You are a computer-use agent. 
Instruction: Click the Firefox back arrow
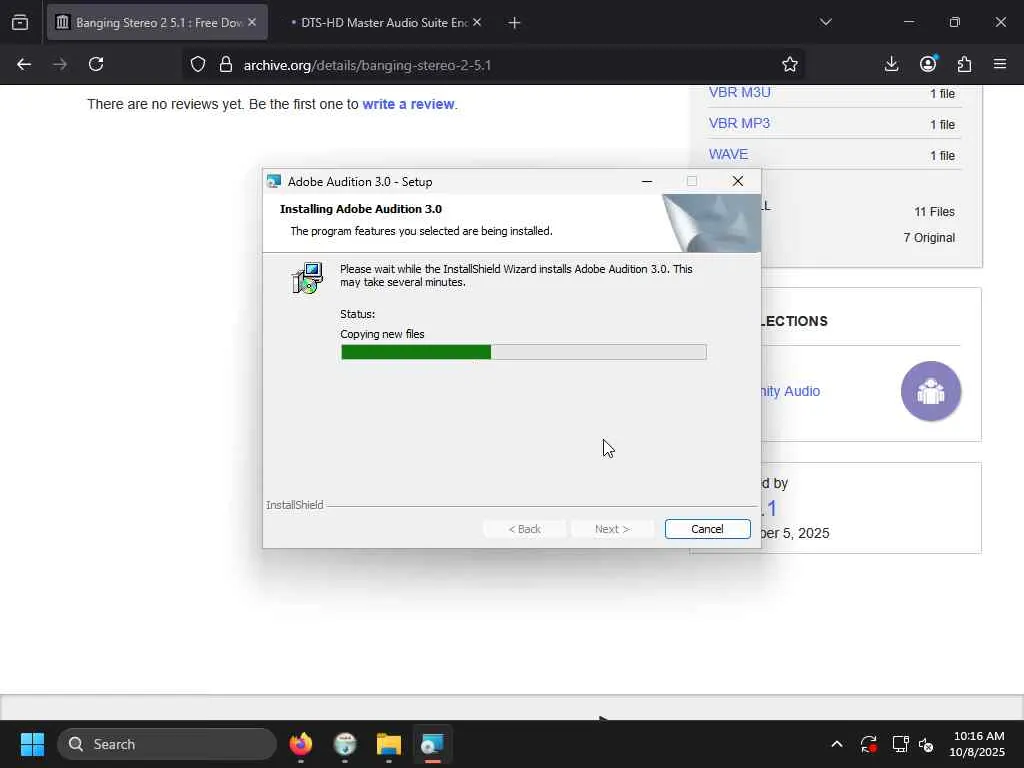pyautogui.click(x=24, y=65)
